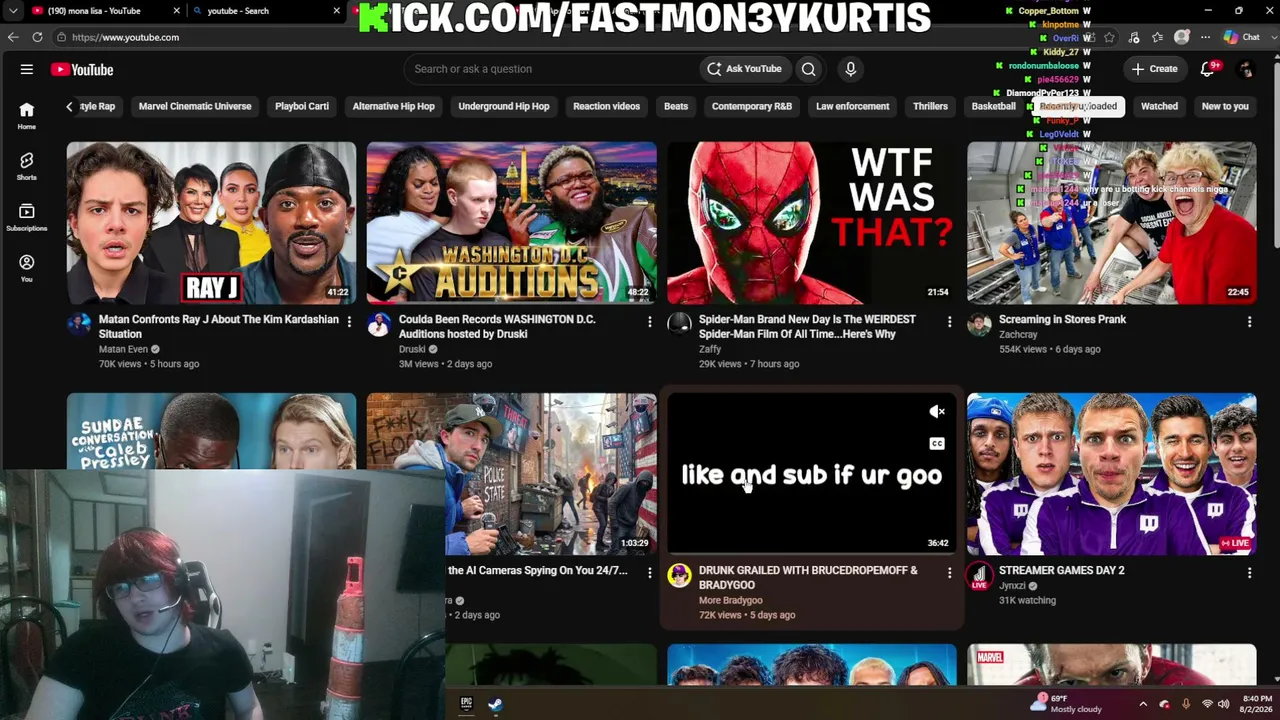Open options menu for Screaming in Stores Prank
Viewport: 1280px width, 720px height.
(1249, 321)
